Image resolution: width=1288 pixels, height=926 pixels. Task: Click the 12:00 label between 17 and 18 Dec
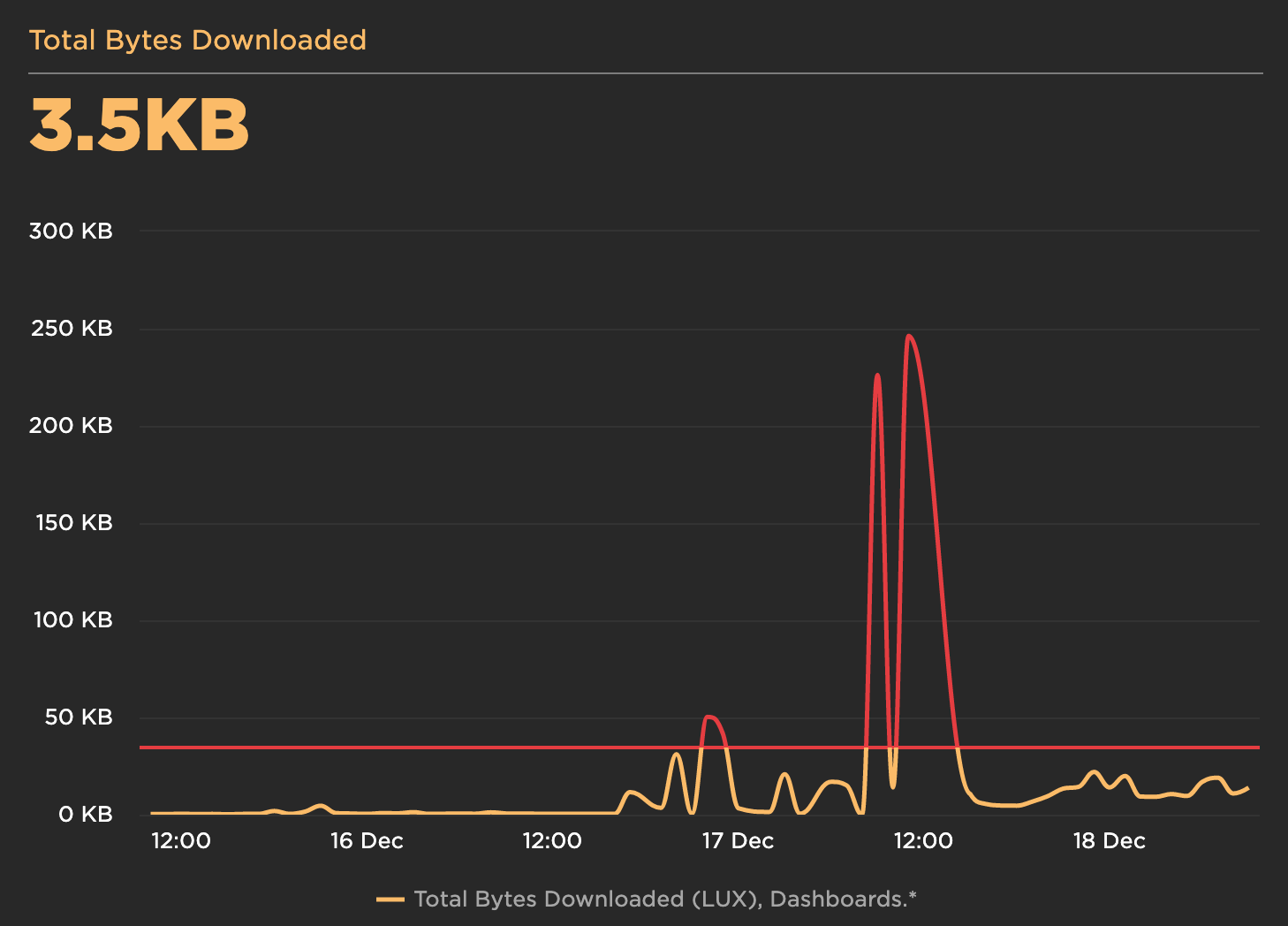click(923, 841)
